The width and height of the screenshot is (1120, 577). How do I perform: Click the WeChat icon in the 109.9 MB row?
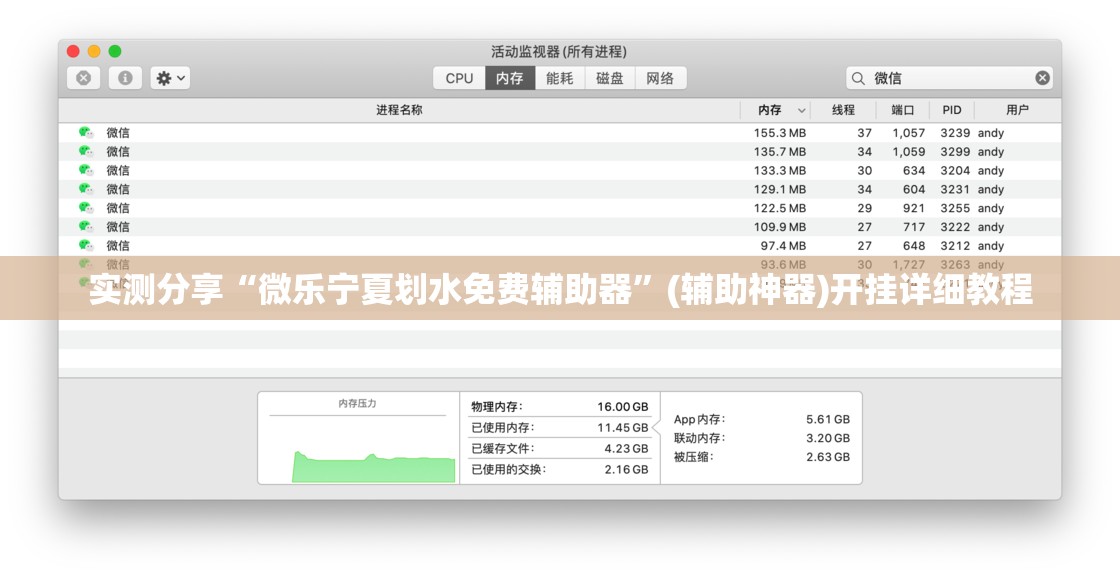pos(86,226)
